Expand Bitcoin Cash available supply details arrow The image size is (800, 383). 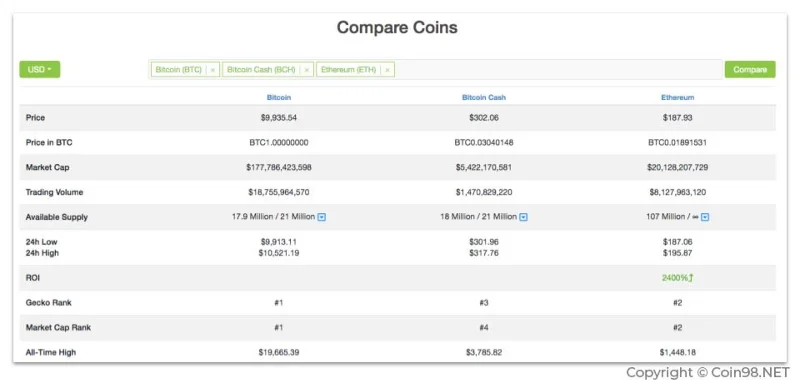[523, 217]
